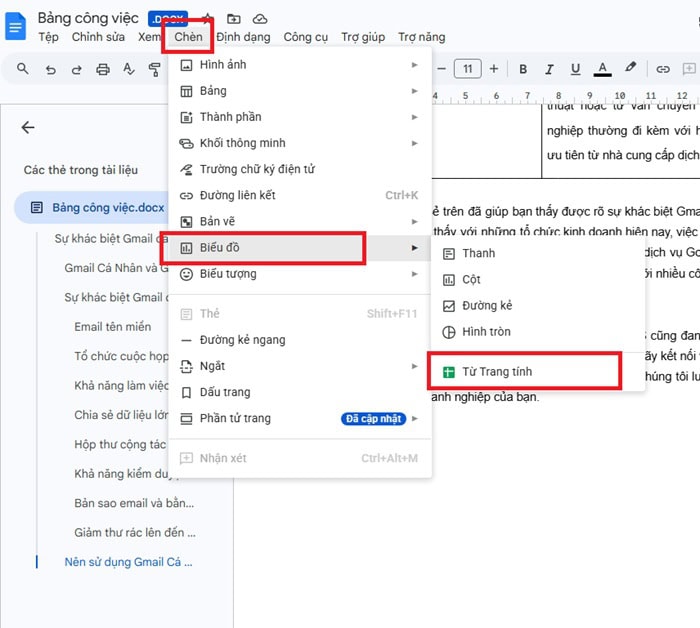
Task: Toggle italic formatting
Action: (549, 69)
